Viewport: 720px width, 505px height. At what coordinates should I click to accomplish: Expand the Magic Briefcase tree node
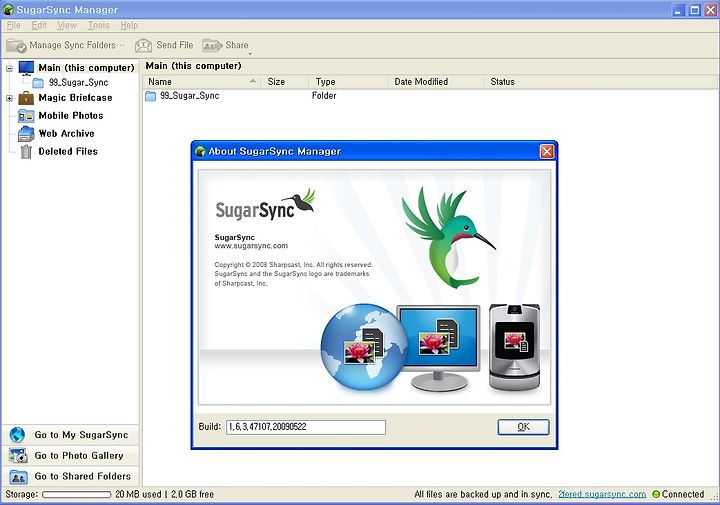tap(9, 98)
